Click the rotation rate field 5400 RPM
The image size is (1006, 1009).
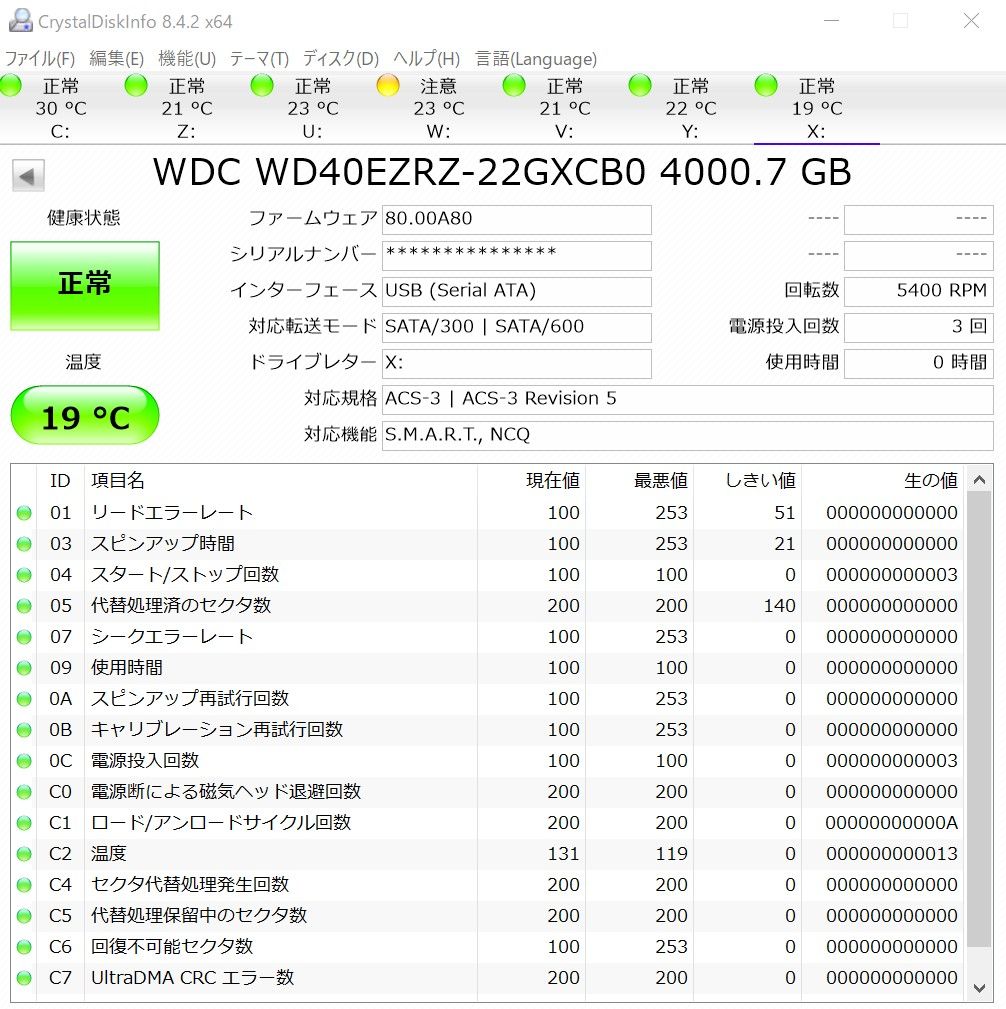pyautogui.click(x=918, y=292)
